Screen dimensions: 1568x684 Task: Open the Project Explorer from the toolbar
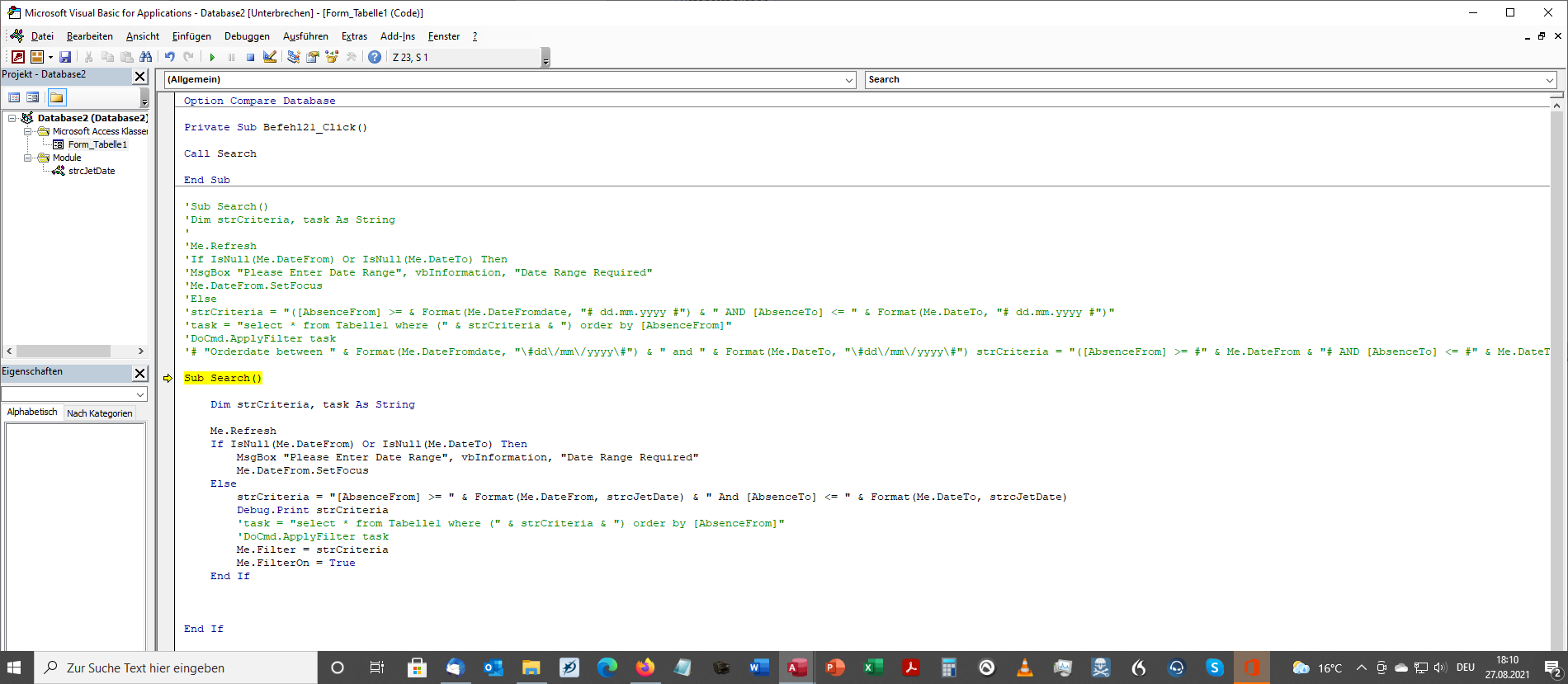click(x=293, y=57)
